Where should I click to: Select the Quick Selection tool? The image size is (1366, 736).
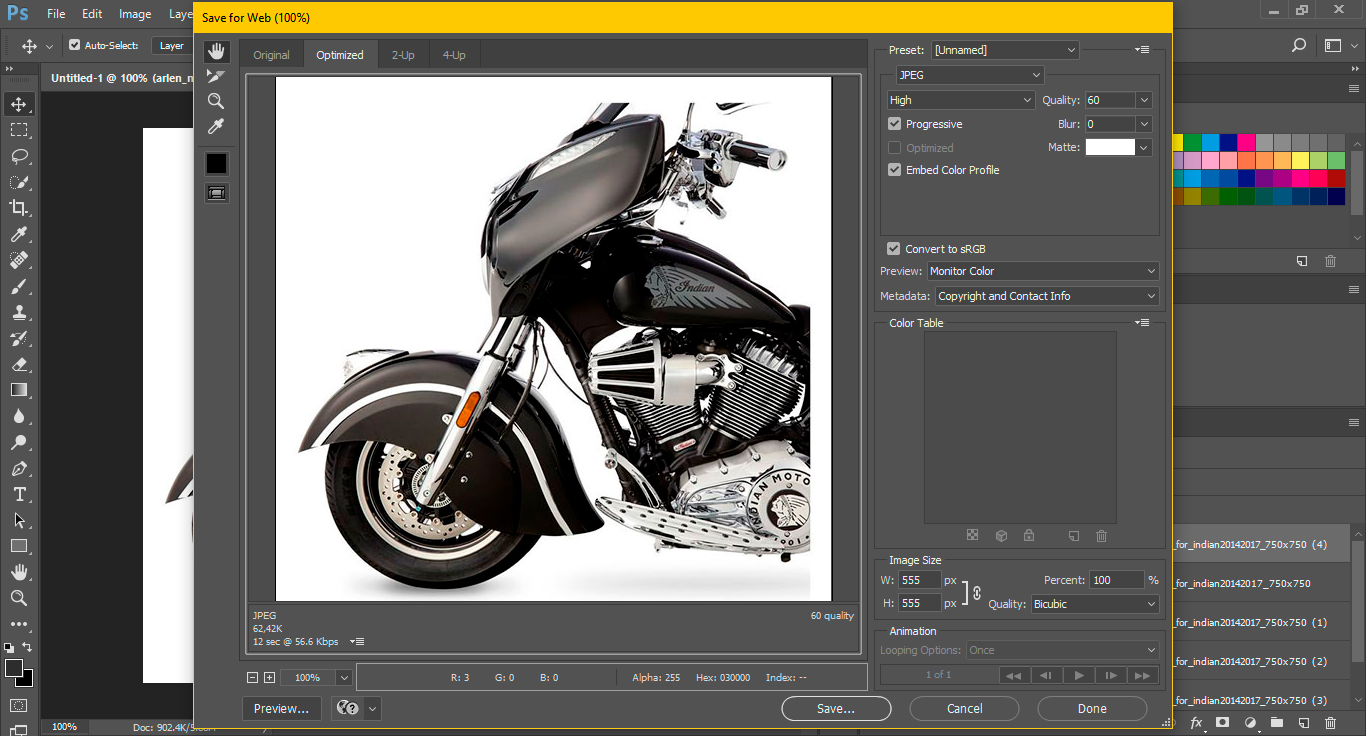19,182
